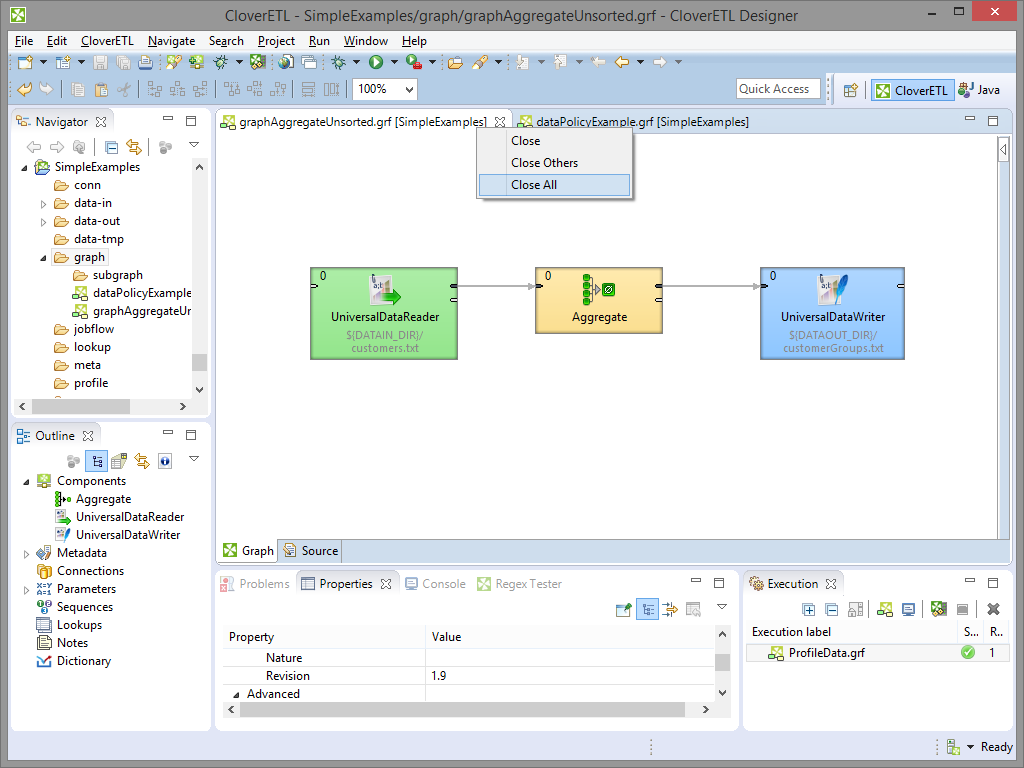
Task: Expand the data-in folder in Navigator
Action: pos(43,203)
